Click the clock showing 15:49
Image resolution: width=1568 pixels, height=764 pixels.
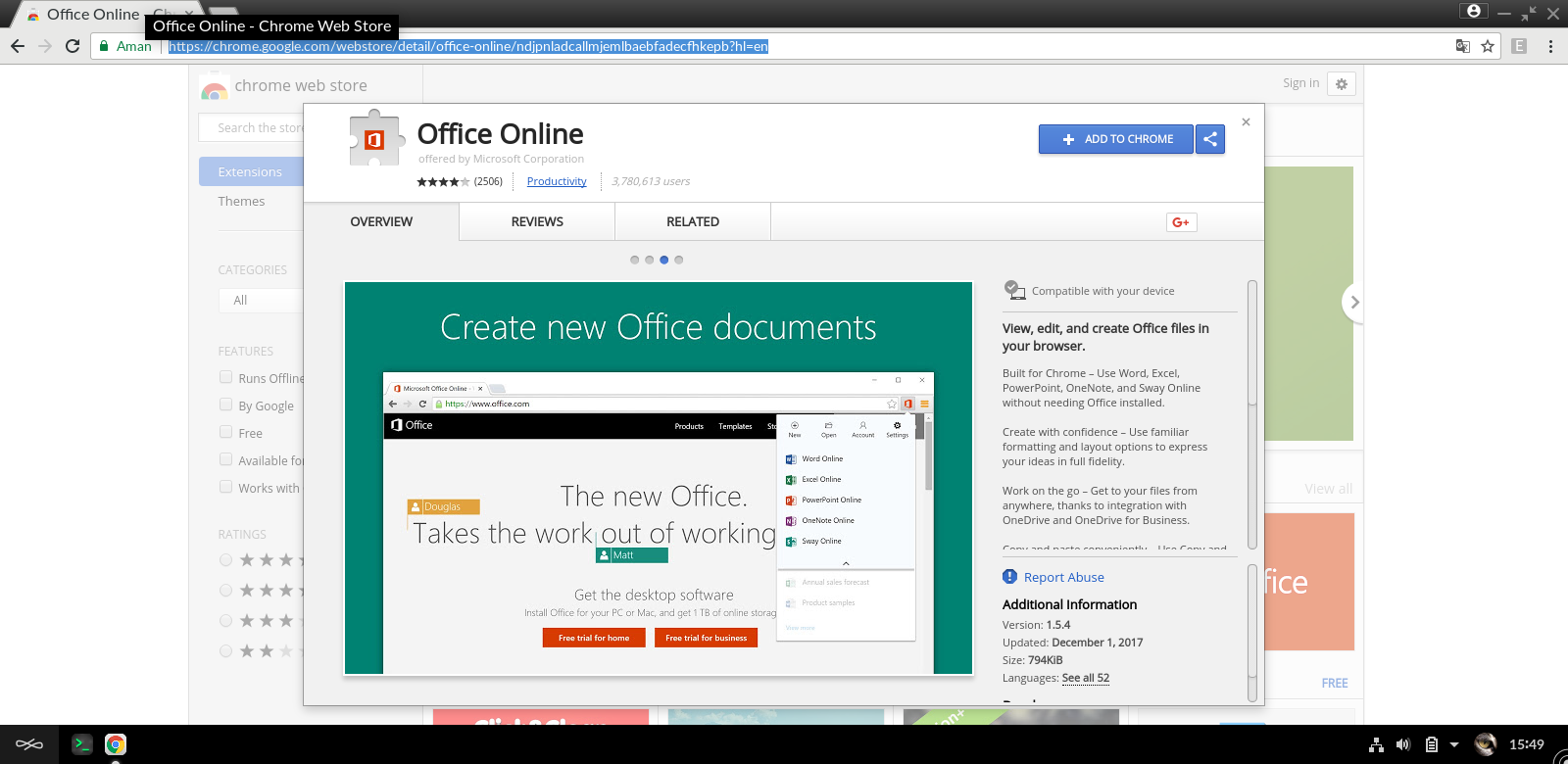coord(1527,744)
